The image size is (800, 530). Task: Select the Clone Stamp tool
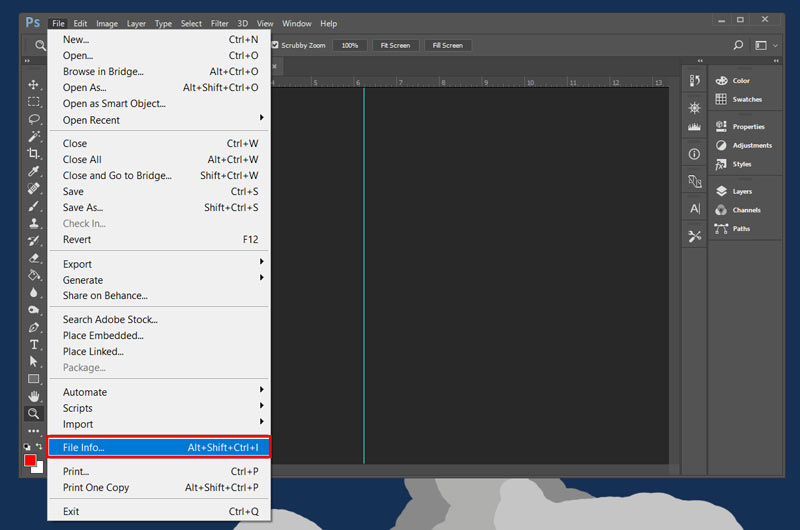coord(34,223)
